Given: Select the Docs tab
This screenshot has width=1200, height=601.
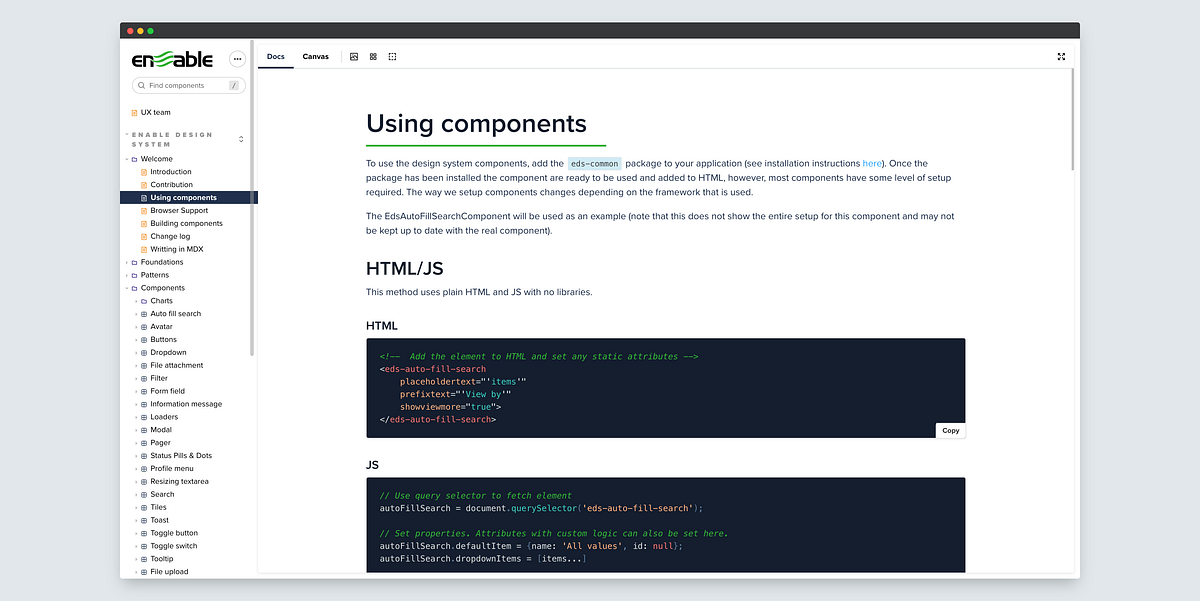Looking at the screenshot, I should (x=276, y=57).
